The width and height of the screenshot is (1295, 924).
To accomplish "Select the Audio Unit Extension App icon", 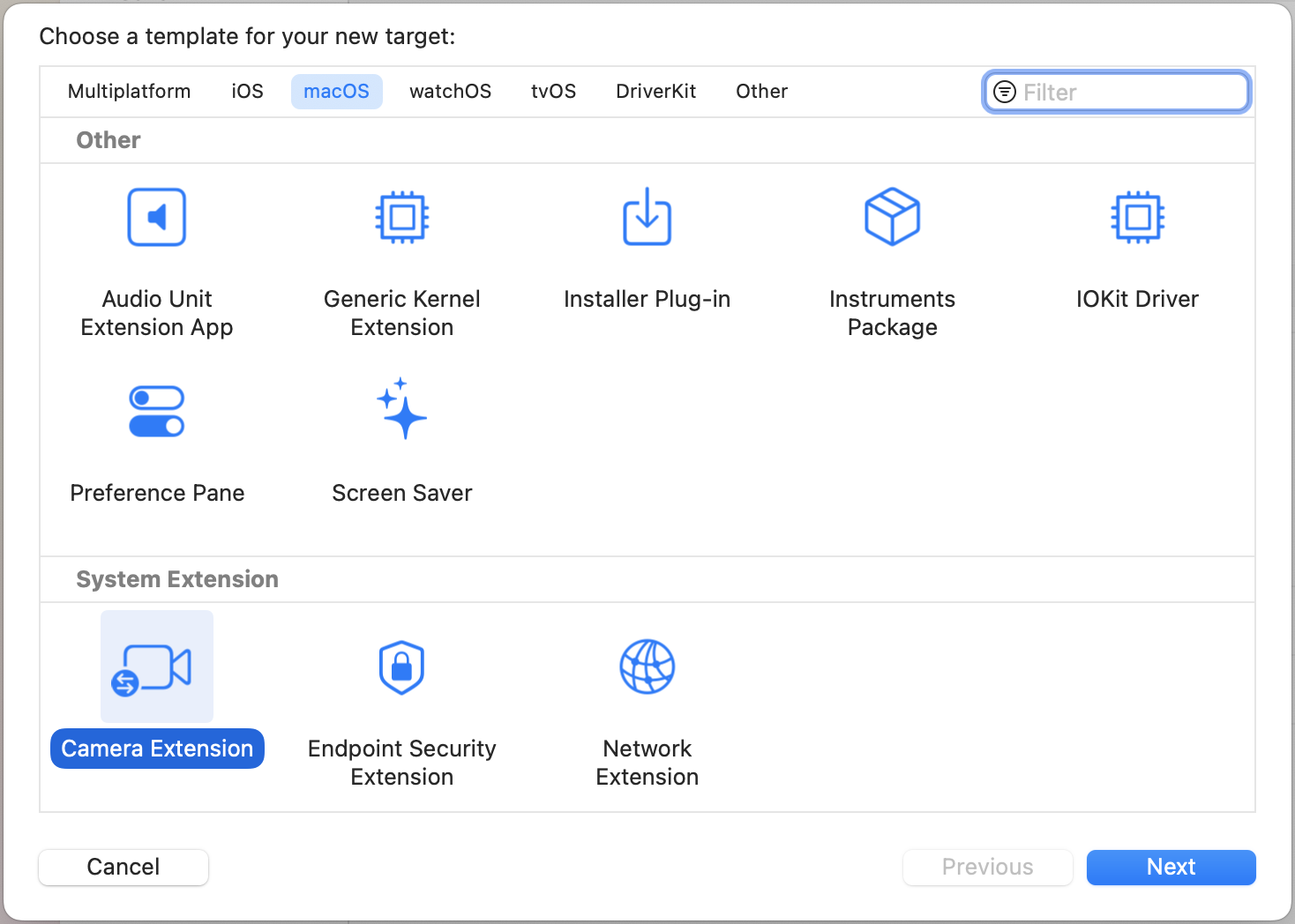I will (157, 217).
